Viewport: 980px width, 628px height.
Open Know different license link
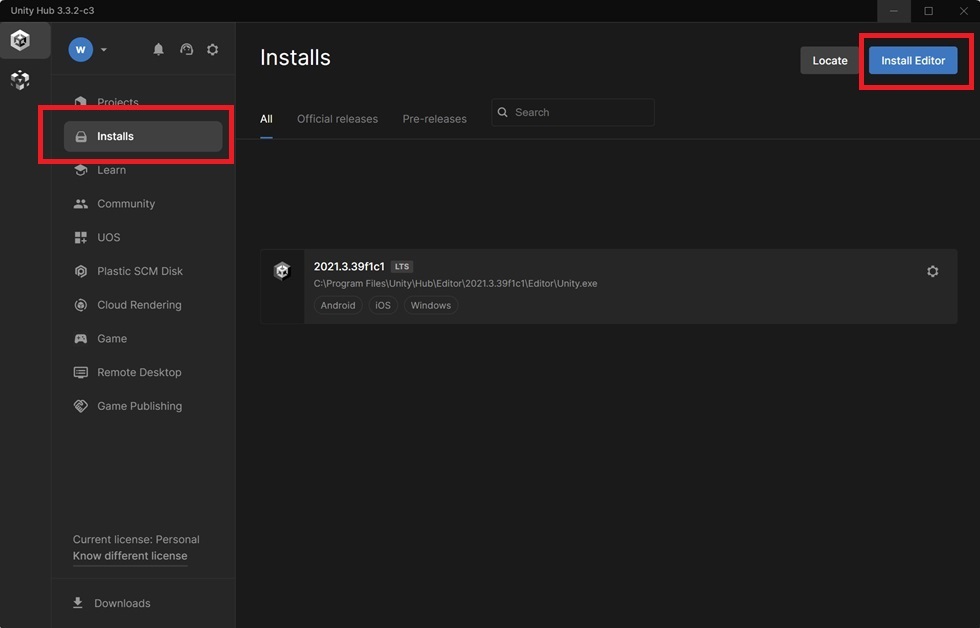(x=130, y=556)
